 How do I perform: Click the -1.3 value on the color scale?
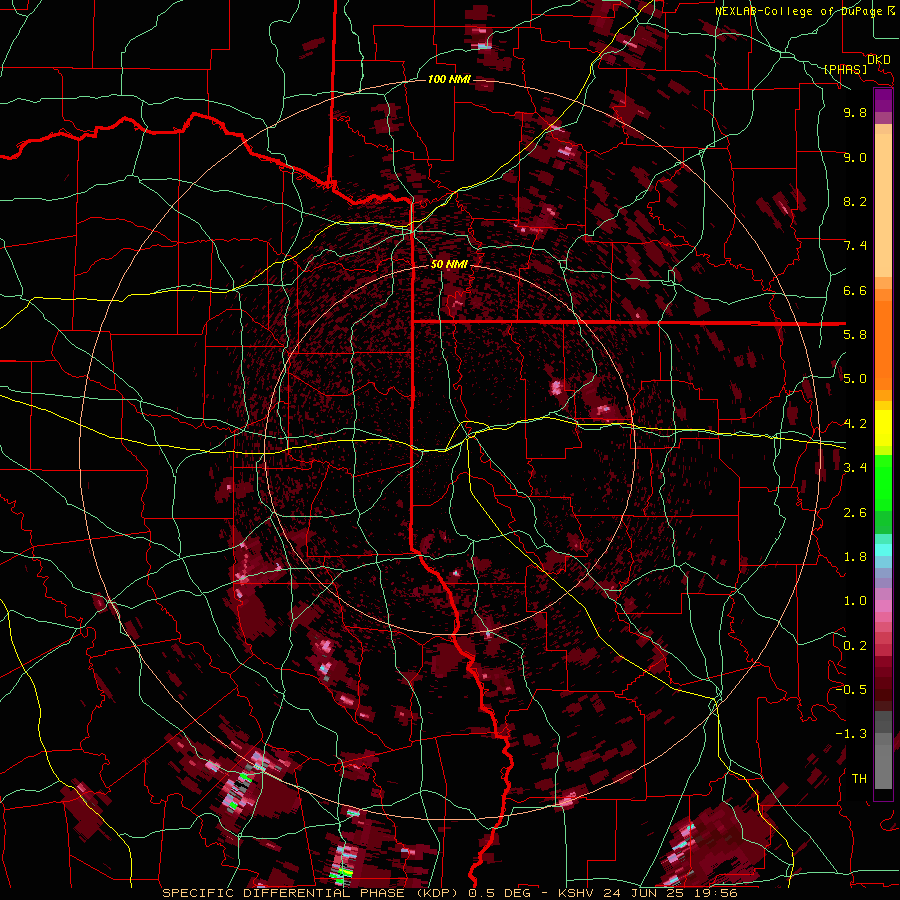click(851, 734)
